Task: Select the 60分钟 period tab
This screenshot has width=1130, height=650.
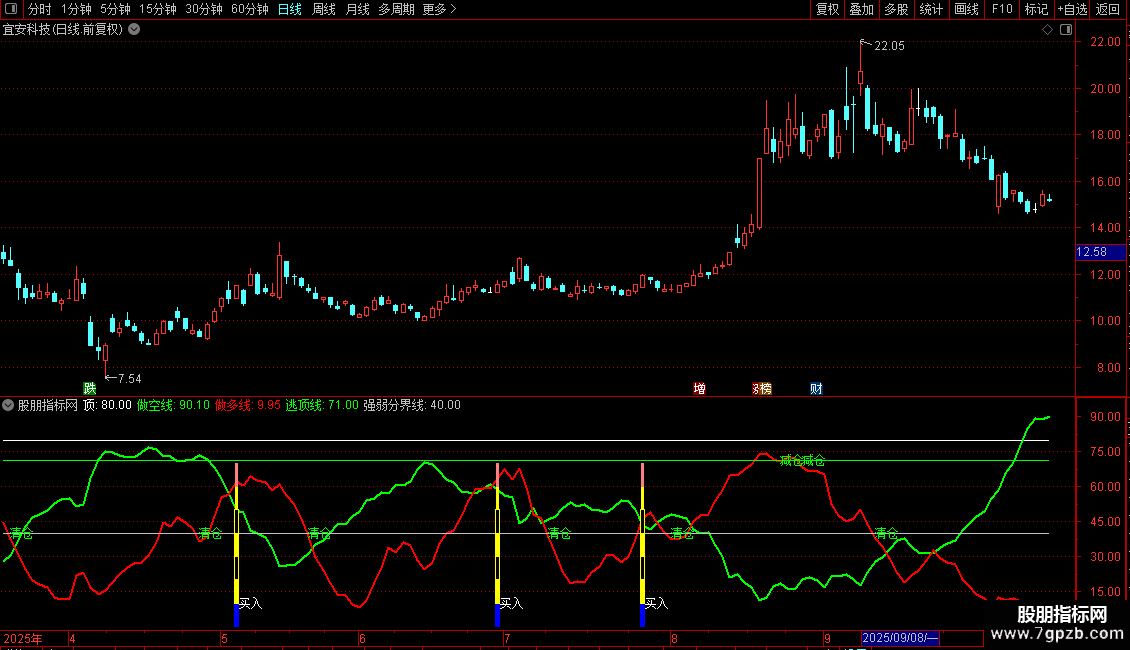Action: pyautogui.click(x=249, y=9)
